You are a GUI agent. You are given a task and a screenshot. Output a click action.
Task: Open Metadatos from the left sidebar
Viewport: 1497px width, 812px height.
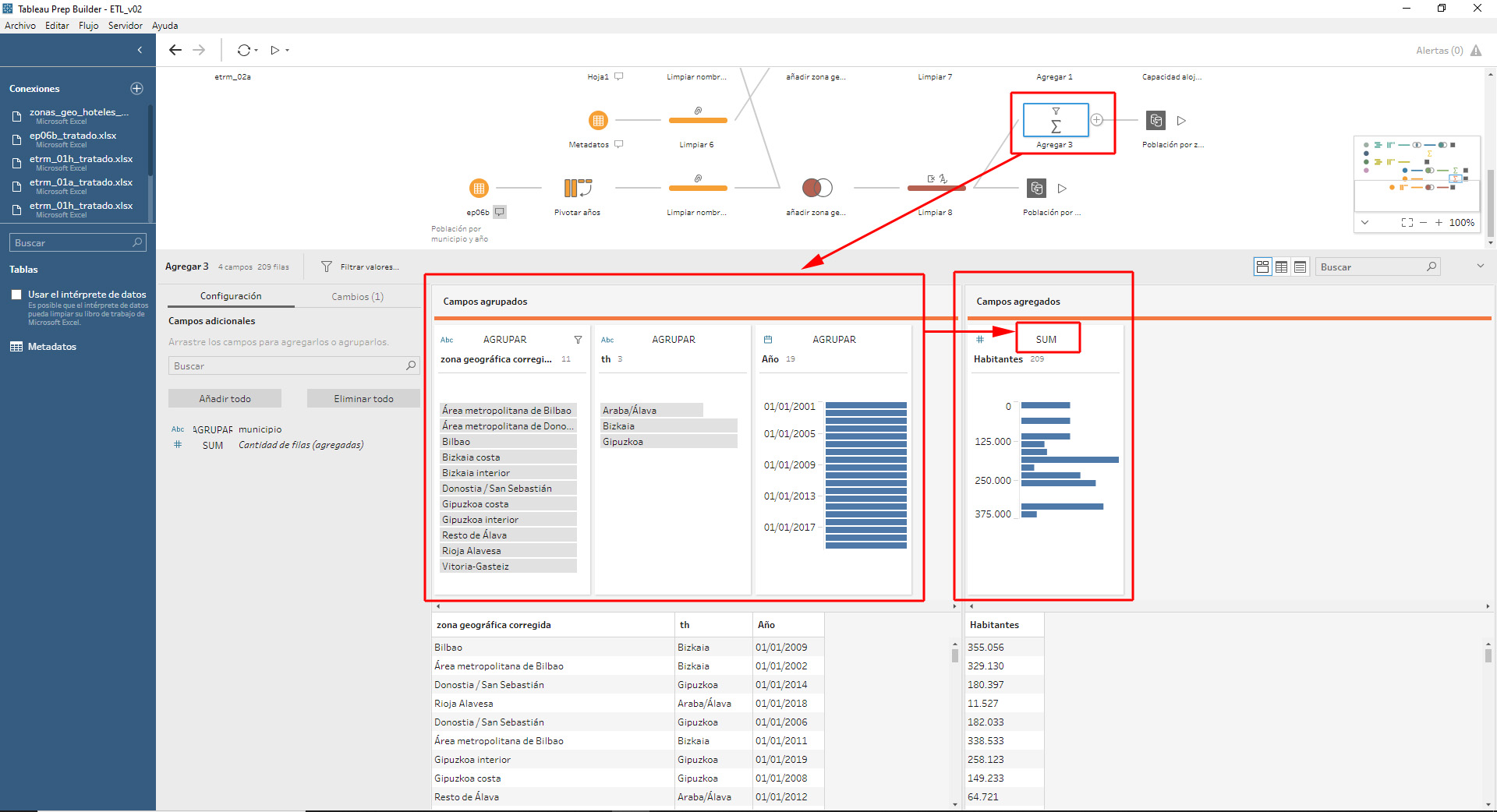(51, 346)
